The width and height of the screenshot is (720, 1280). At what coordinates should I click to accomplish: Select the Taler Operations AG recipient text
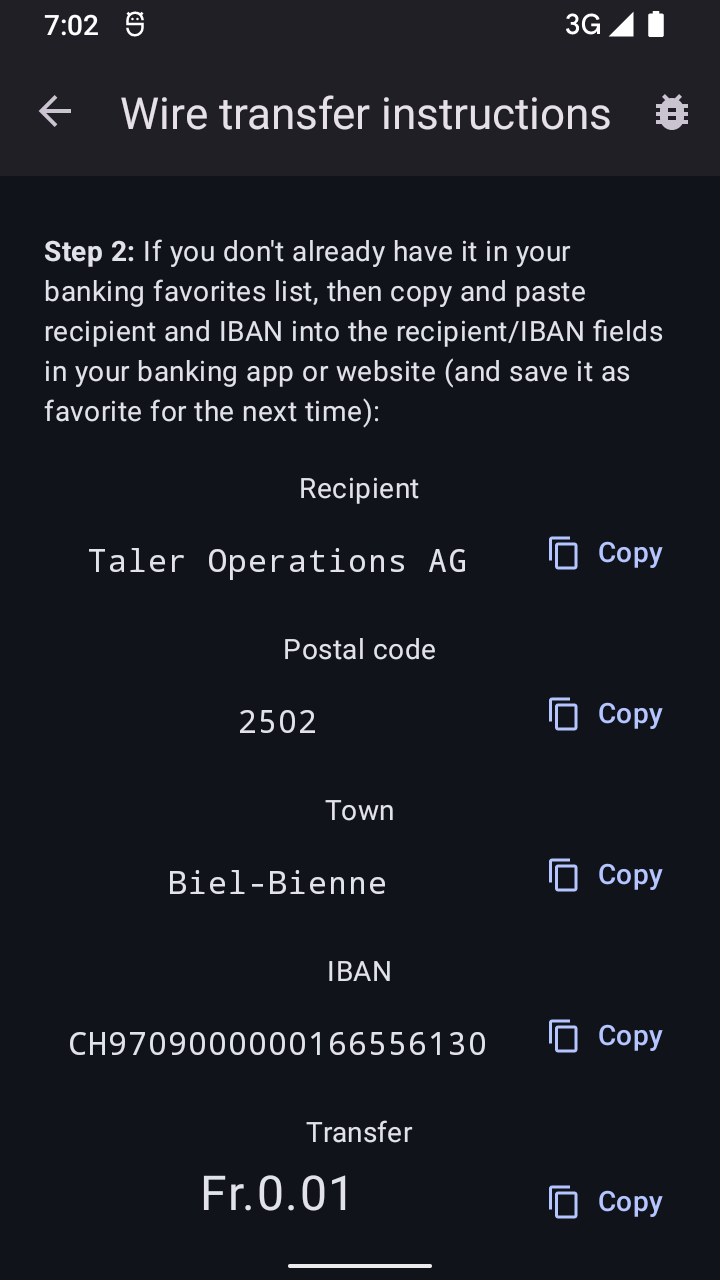pyautogui.click(x=277, y=561)
